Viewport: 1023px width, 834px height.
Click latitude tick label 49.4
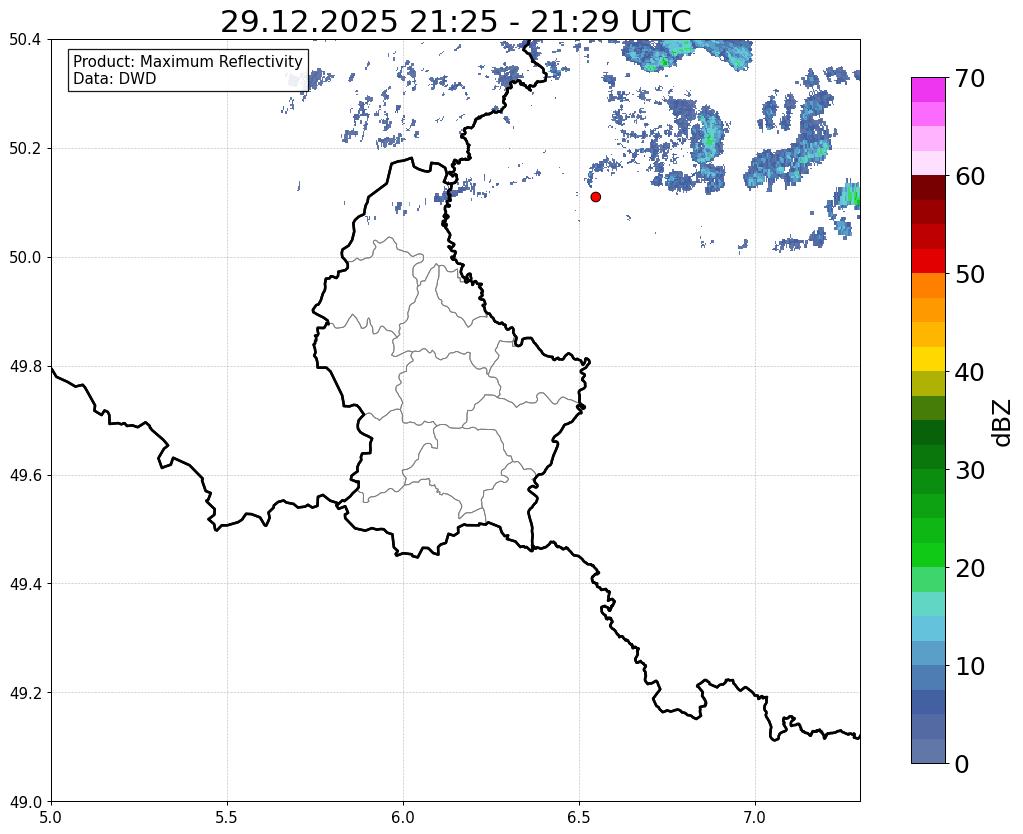click(25, 584)
